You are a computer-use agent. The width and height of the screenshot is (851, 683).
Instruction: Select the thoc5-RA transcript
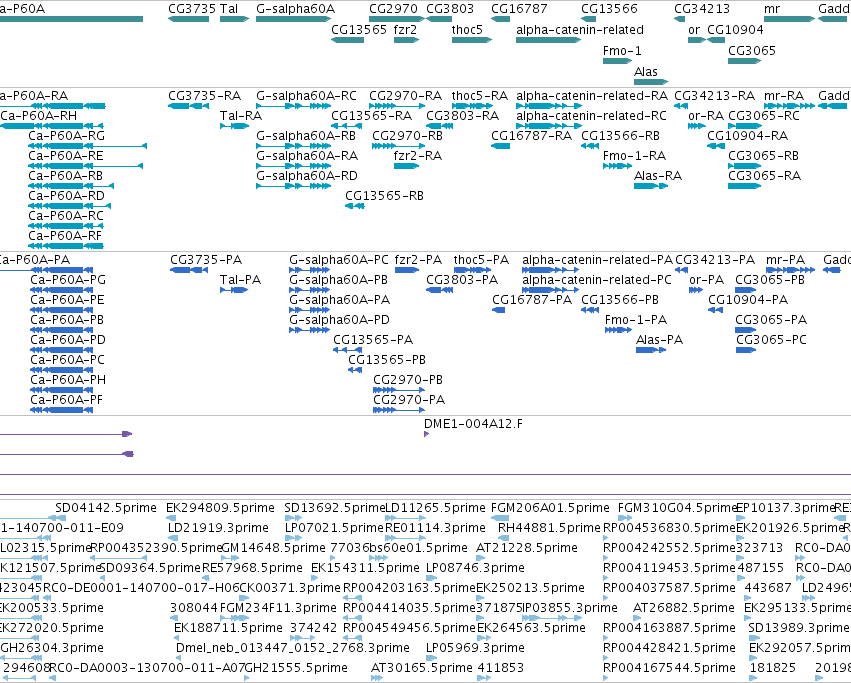click(x=472, y=106)
